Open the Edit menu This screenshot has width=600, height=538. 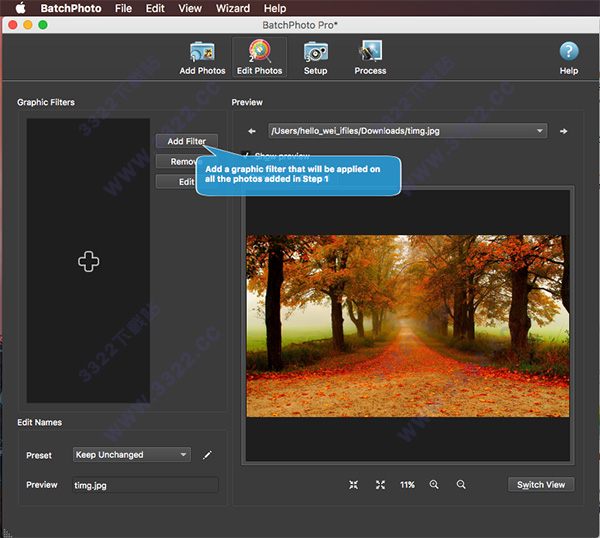coord(155,8)
